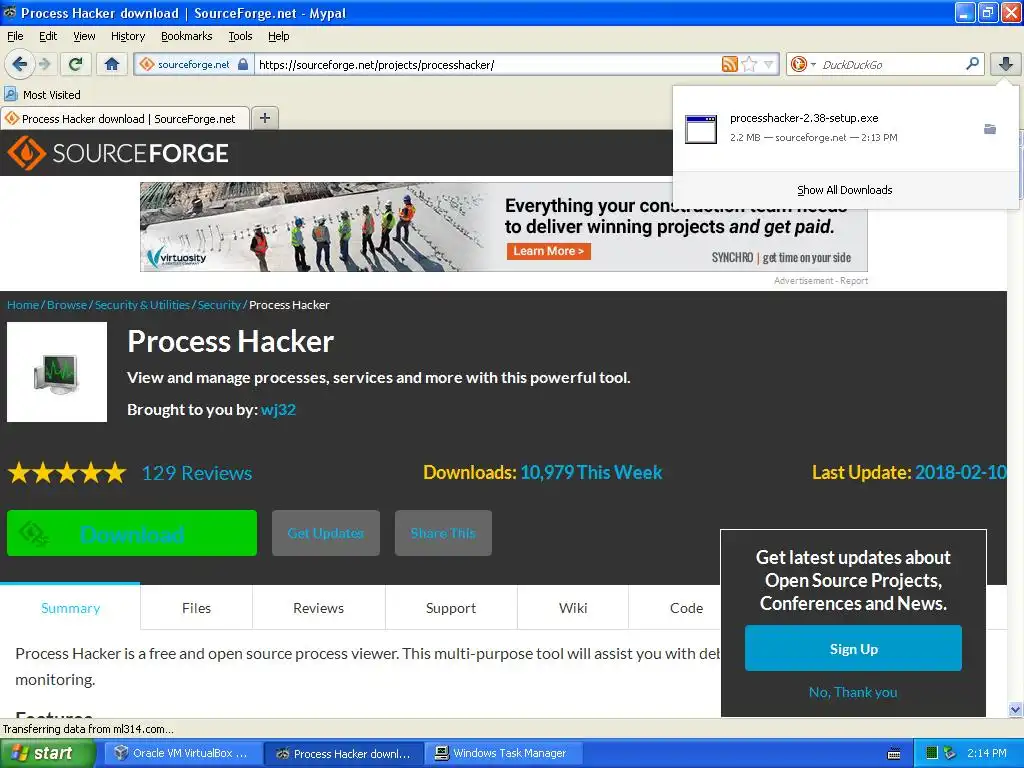The height and width of the screenshot is (768, 1024).
Task: Click the keyboard icon in system tray
Action: [894, 754]
